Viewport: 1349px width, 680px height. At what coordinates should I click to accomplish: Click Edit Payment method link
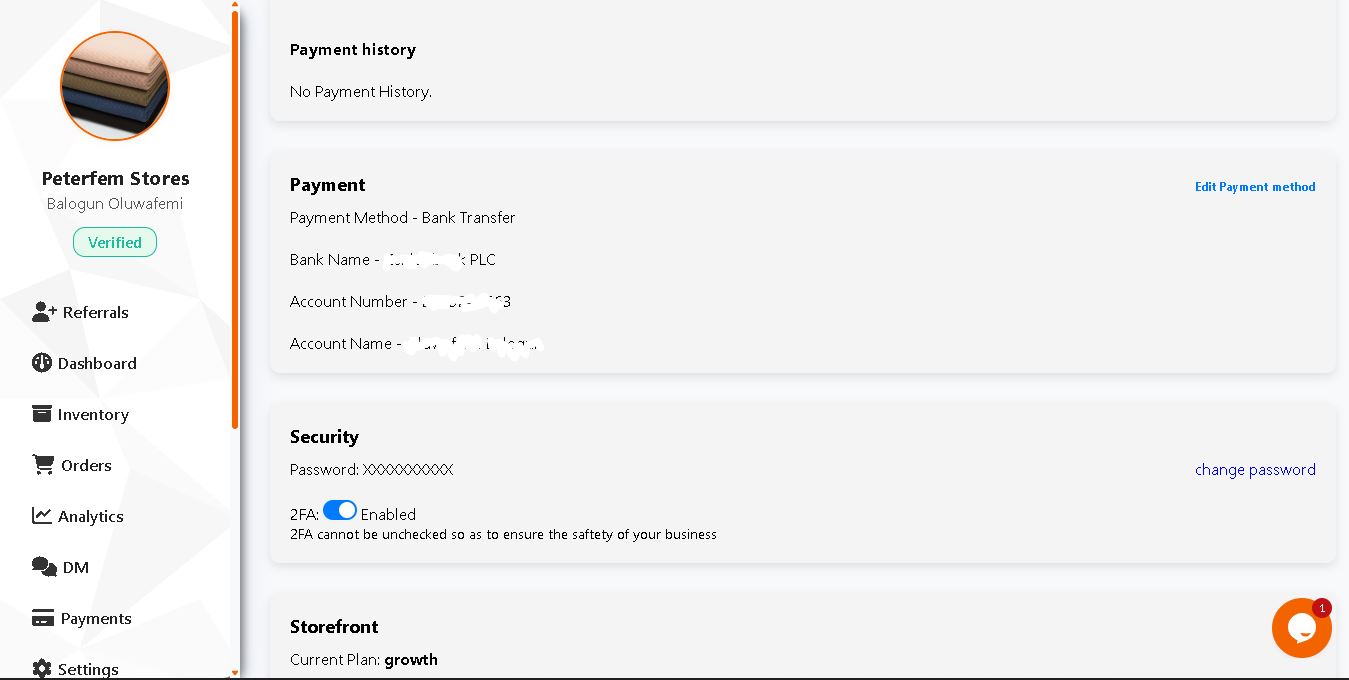coord(1255,187)
